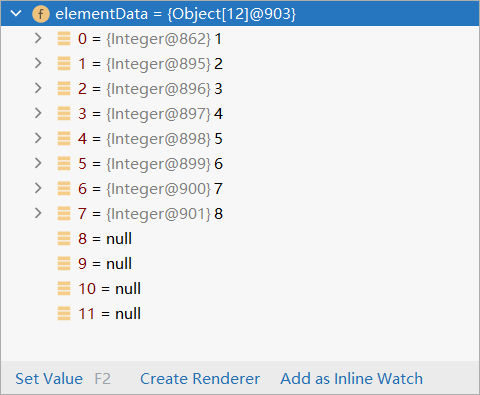
Task: Expand element 5 Integer@899
Action: [x=38, y=163]
